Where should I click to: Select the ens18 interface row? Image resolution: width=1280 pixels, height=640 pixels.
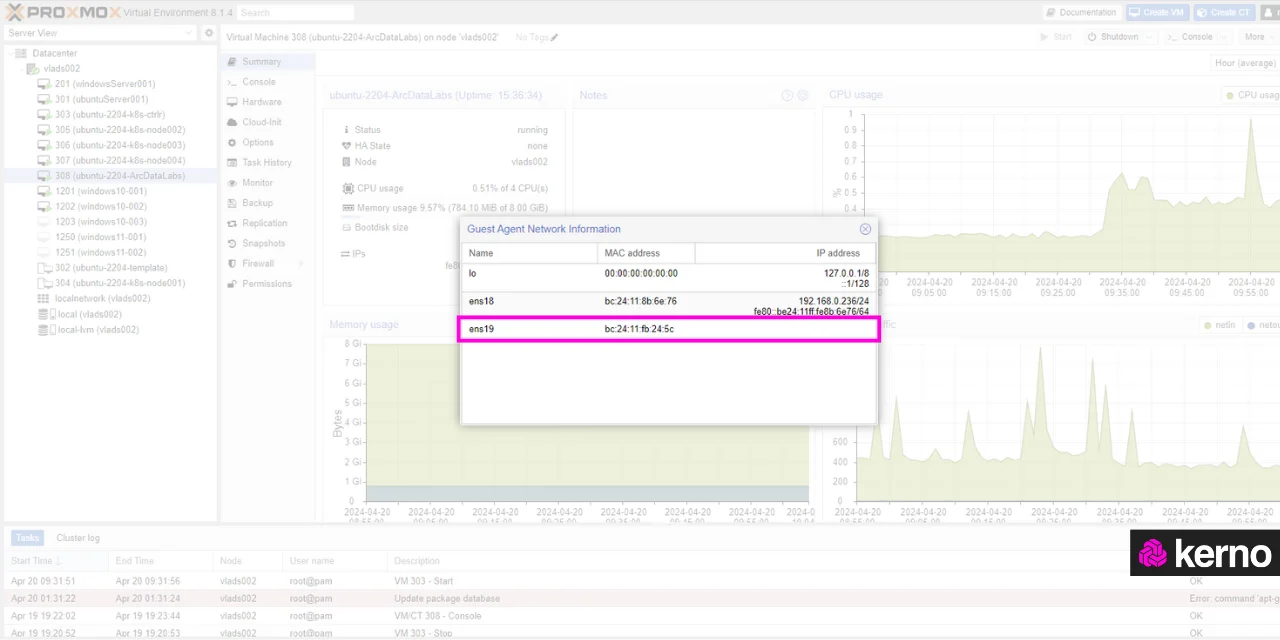tap(668, 305)
